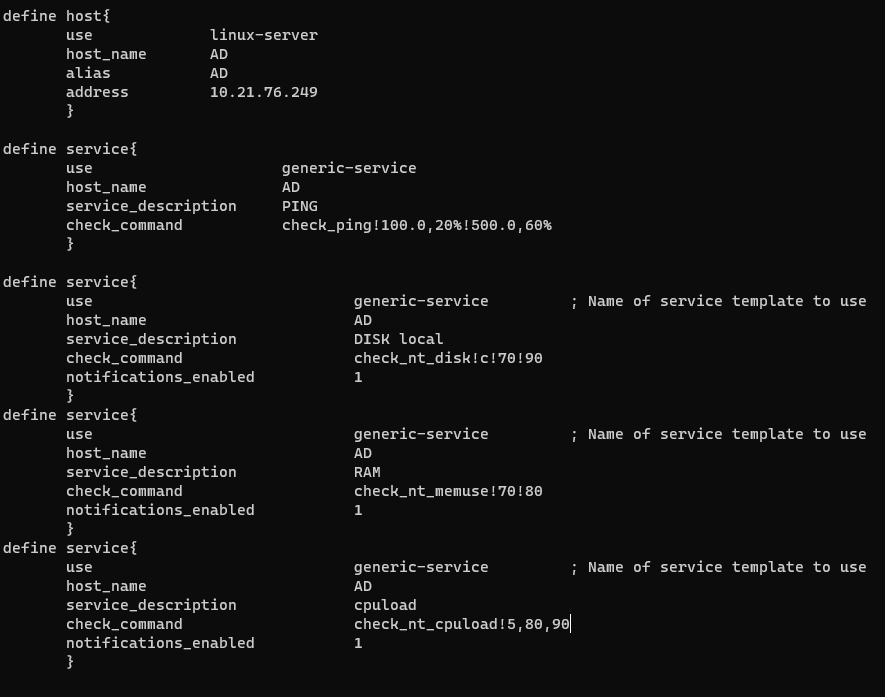Click the check_nt_disk!c!70!90 command
This screenshot has height=697, width=885.
[x=448, y=358]
